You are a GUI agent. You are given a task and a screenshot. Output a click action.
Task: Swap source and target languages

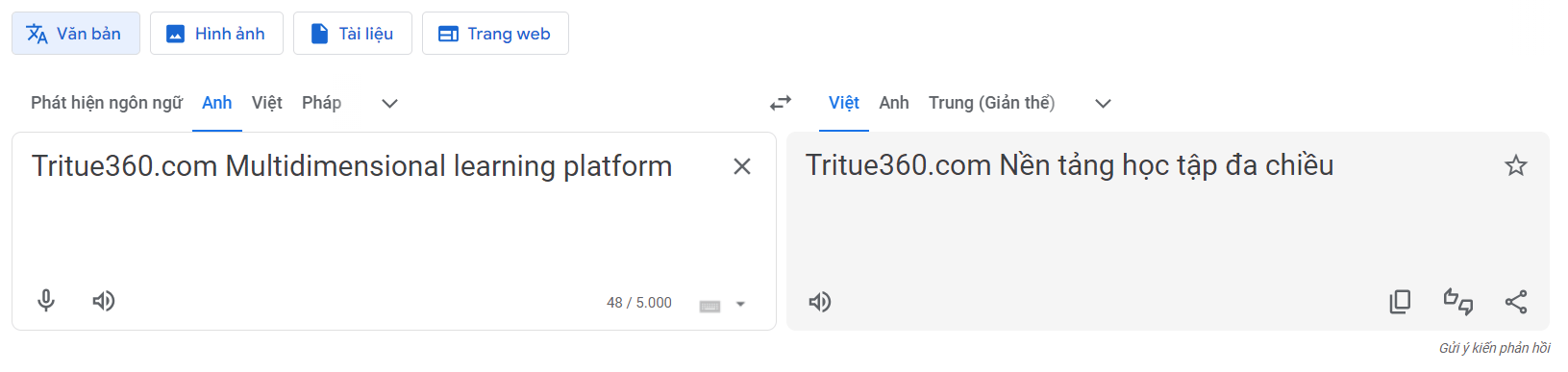coord(781,103)
